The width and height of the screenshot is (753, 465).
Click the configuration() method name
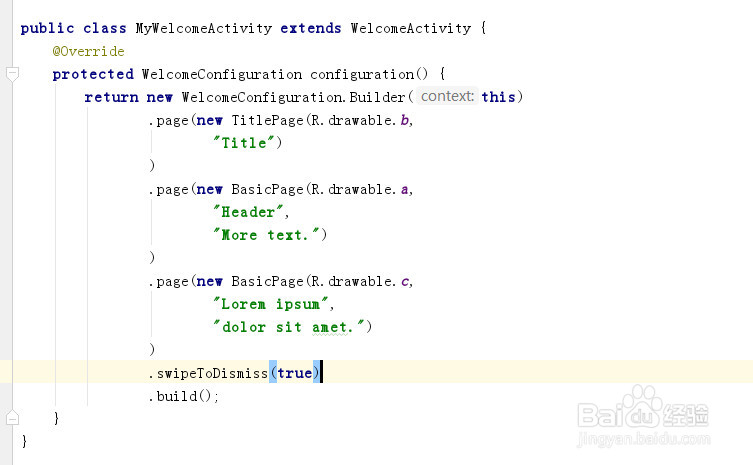coord(369,74)
